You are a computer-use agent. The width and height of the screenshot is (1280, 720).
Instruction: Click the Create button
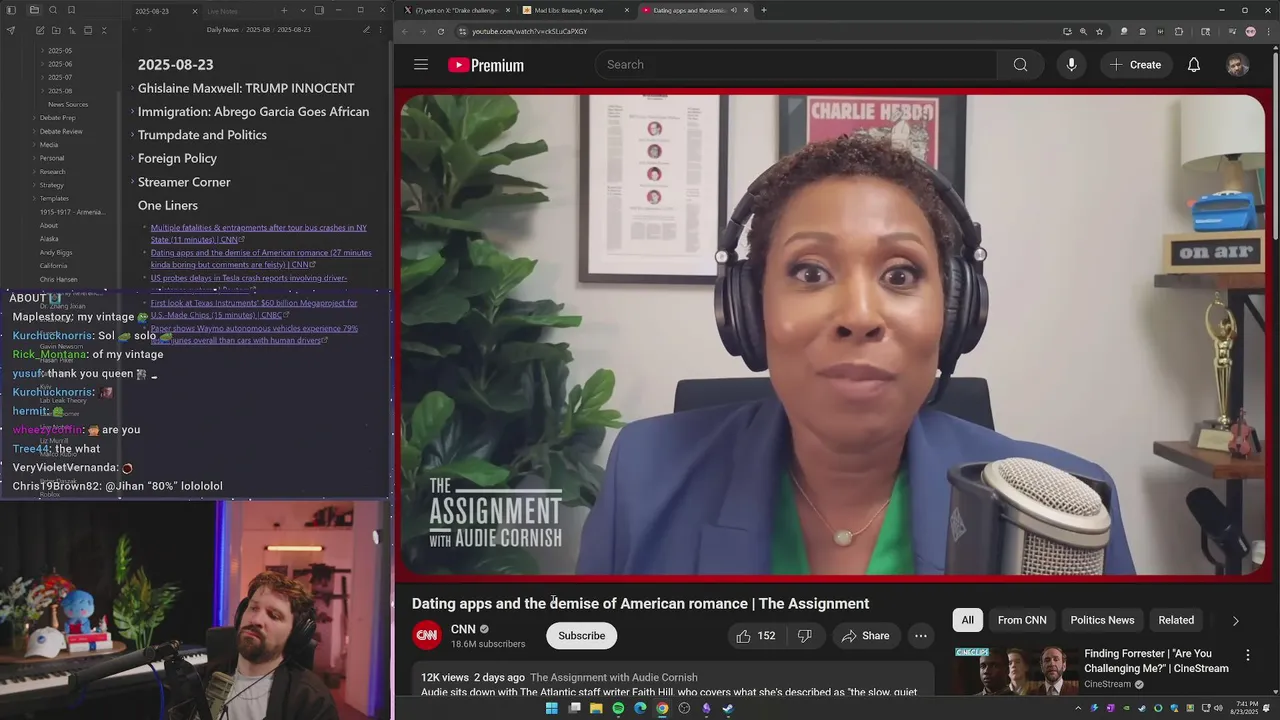tap(1135, 65)
